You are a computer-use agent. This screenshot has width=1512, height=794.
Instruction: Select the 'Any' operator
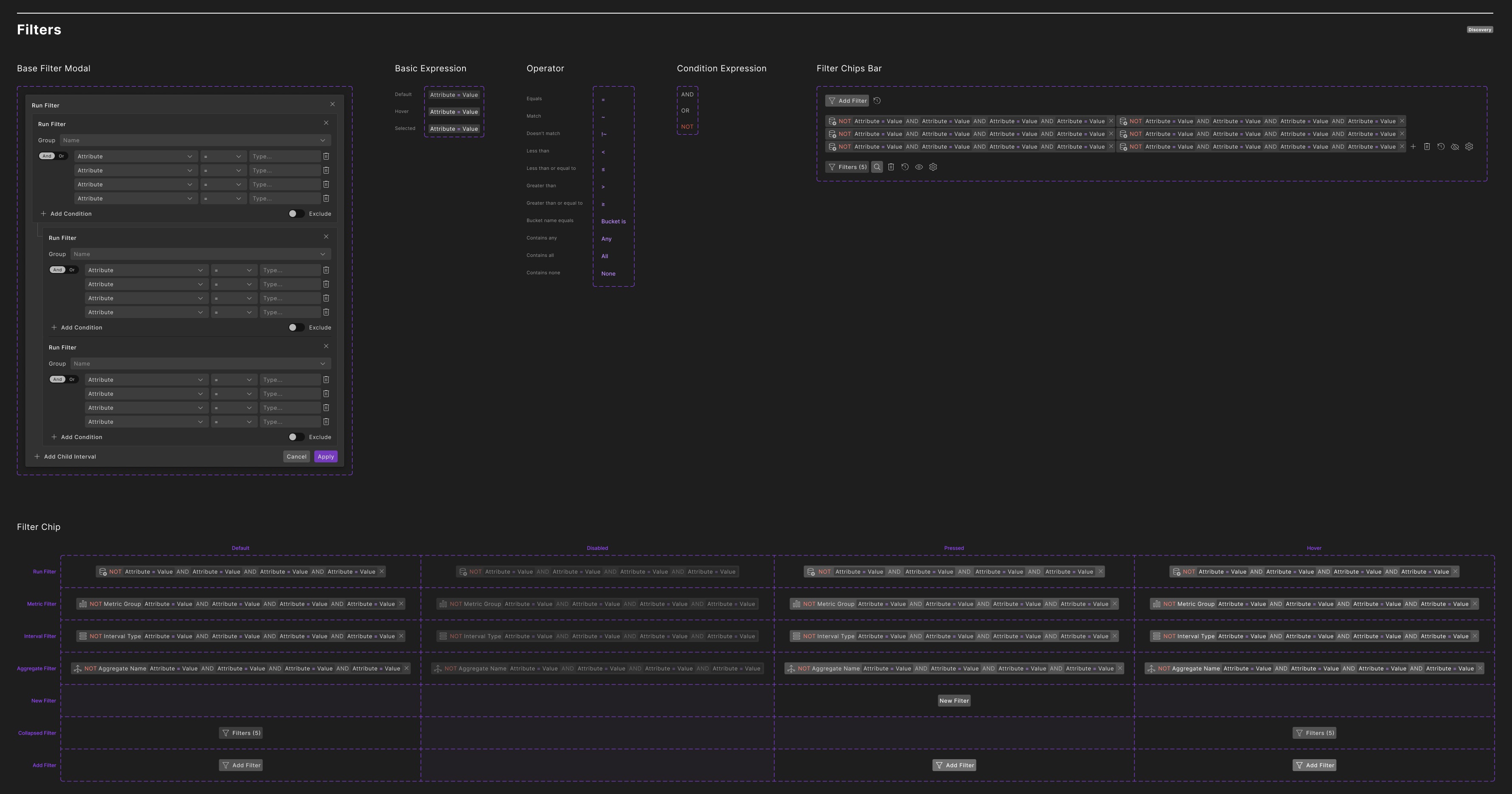pyautogui.click(x=606, y=239)
